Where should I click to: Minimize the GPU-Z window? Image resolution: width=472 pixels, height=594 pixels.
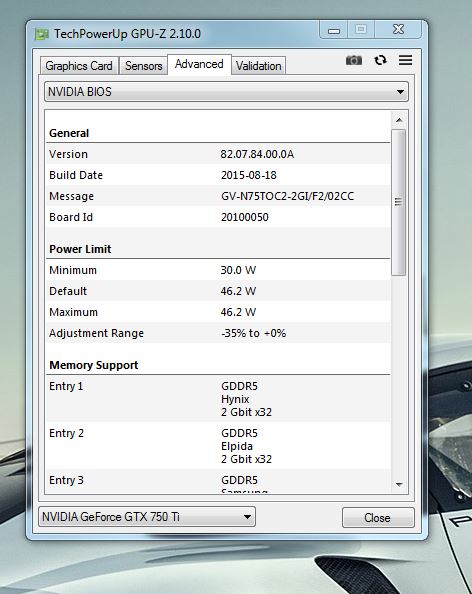(334, 30)
